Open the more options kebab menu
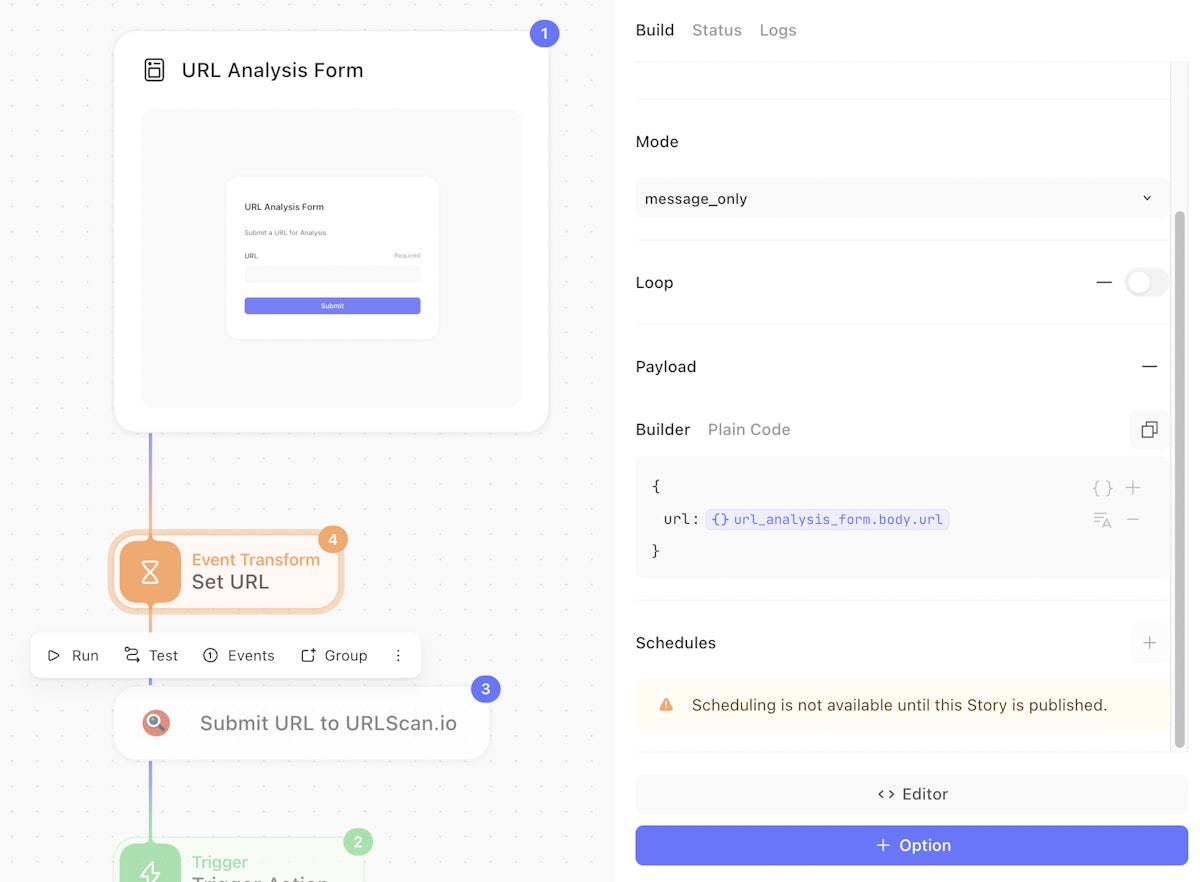Viewport: 1200px width, 882px height. 398,656
